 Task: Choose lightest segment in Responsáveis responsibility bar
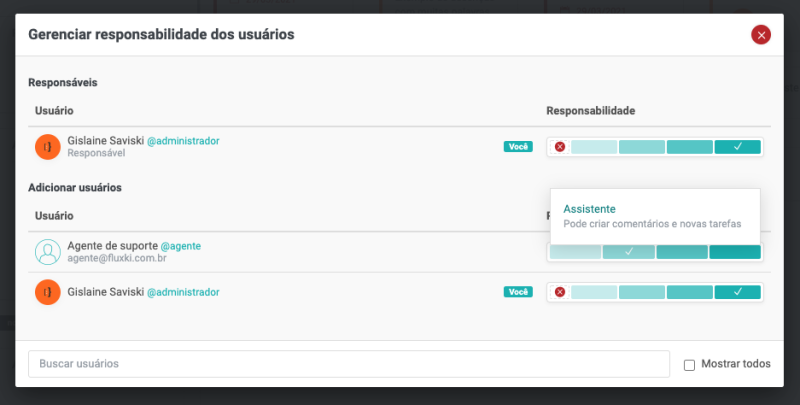pyautogui.click(x=594, y=147)
